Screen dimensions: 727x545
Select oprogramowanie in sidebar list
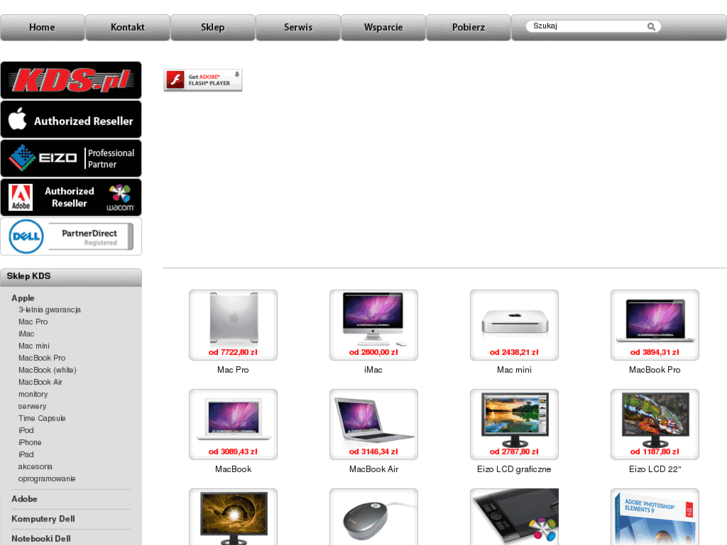click(47, 478)
